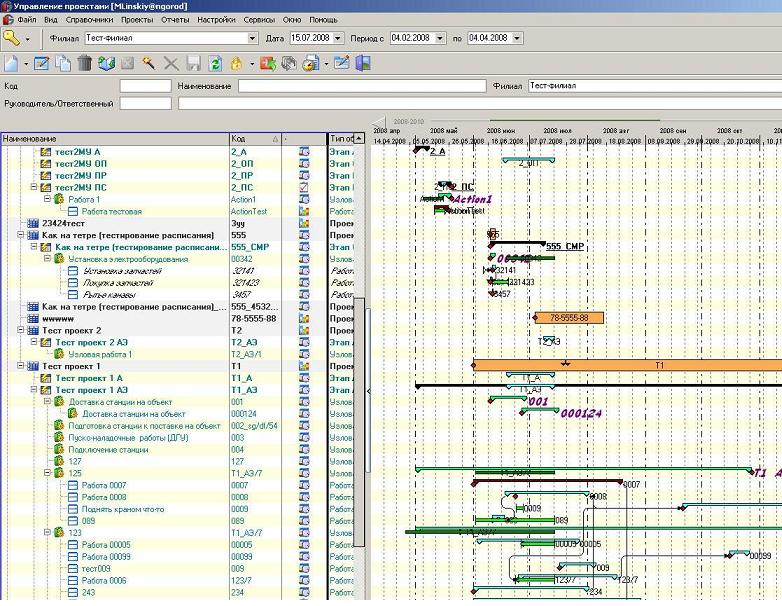Open the Филиал combo box dropdown
The width and height of the screenshot is (782, 606).
click(253, 38)
